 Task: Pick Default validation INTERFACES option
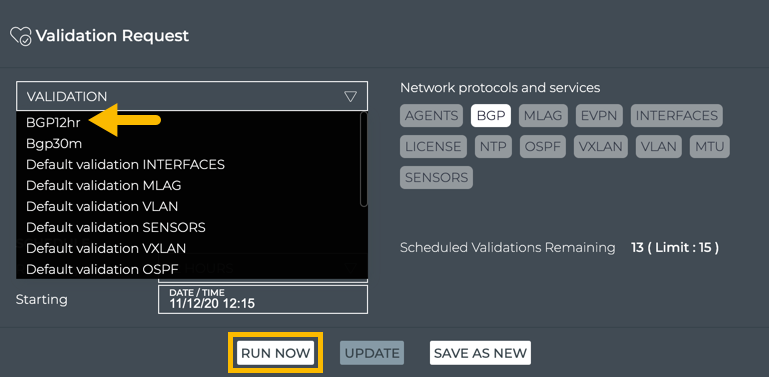[x=126, y=164]
